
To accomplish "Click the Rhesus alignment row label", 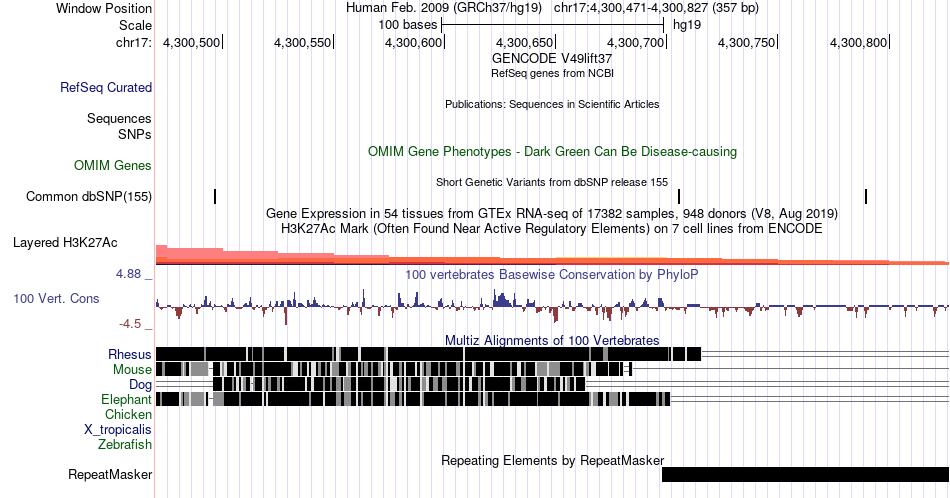I will point(130,354).
